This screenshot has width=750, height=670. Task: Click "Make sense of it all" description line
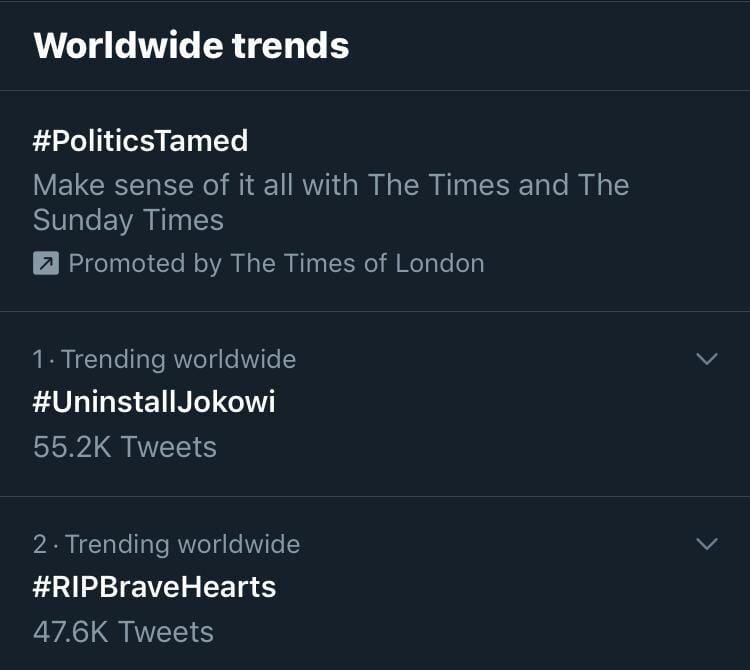tap(330, 185)
